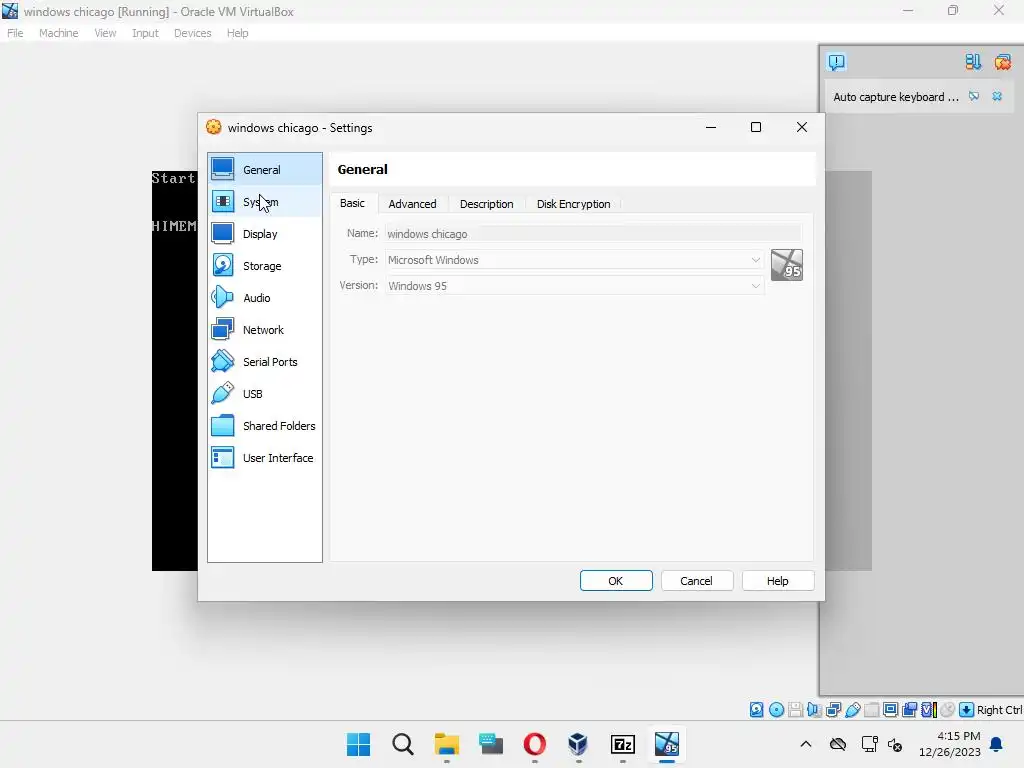Click the floppy disk indicator in status bar
The image size is (1024, 768).
[795, 710]
